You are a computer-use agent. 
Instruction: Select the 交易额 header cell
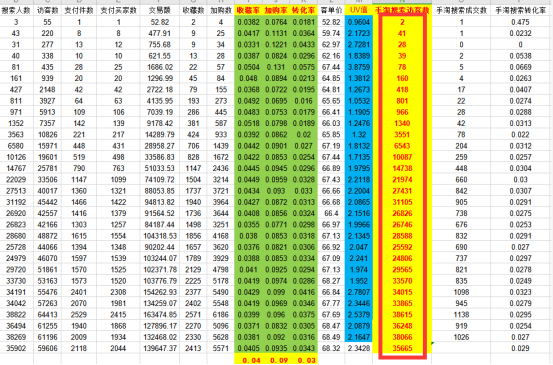(160, 11)
